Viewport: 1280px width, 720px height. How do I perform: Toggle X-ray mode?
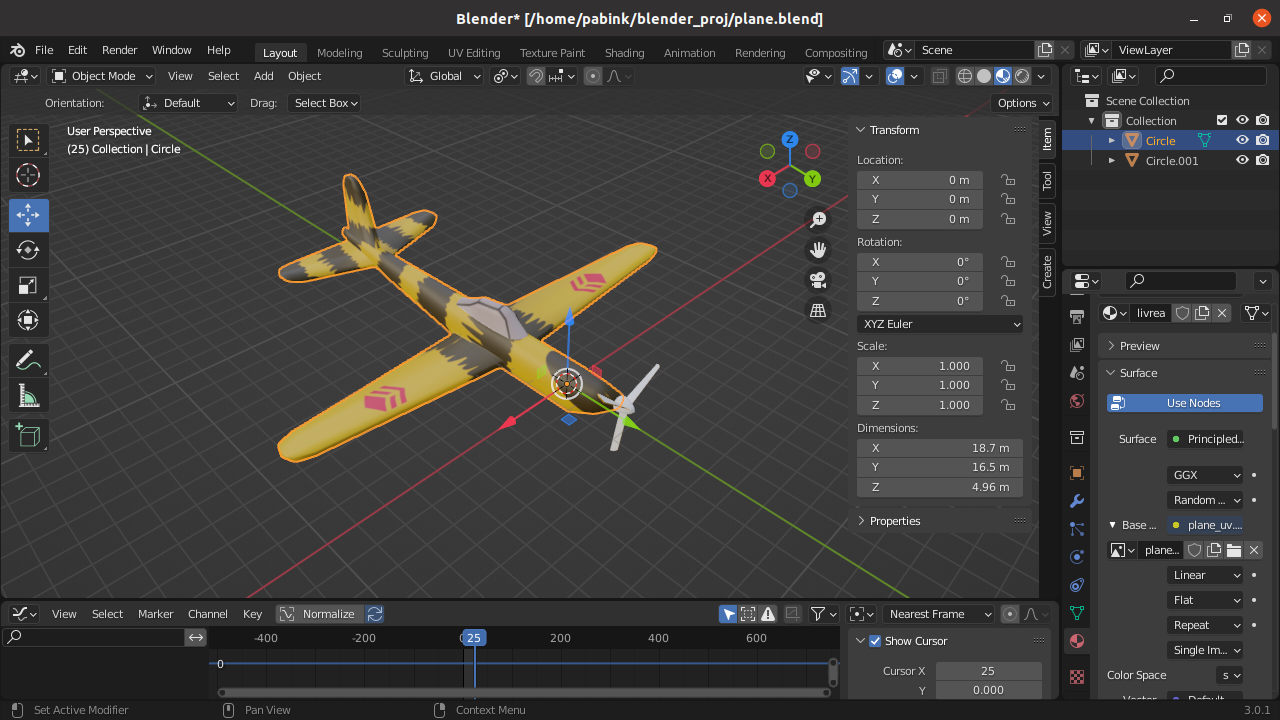click(x=939, y=76)
